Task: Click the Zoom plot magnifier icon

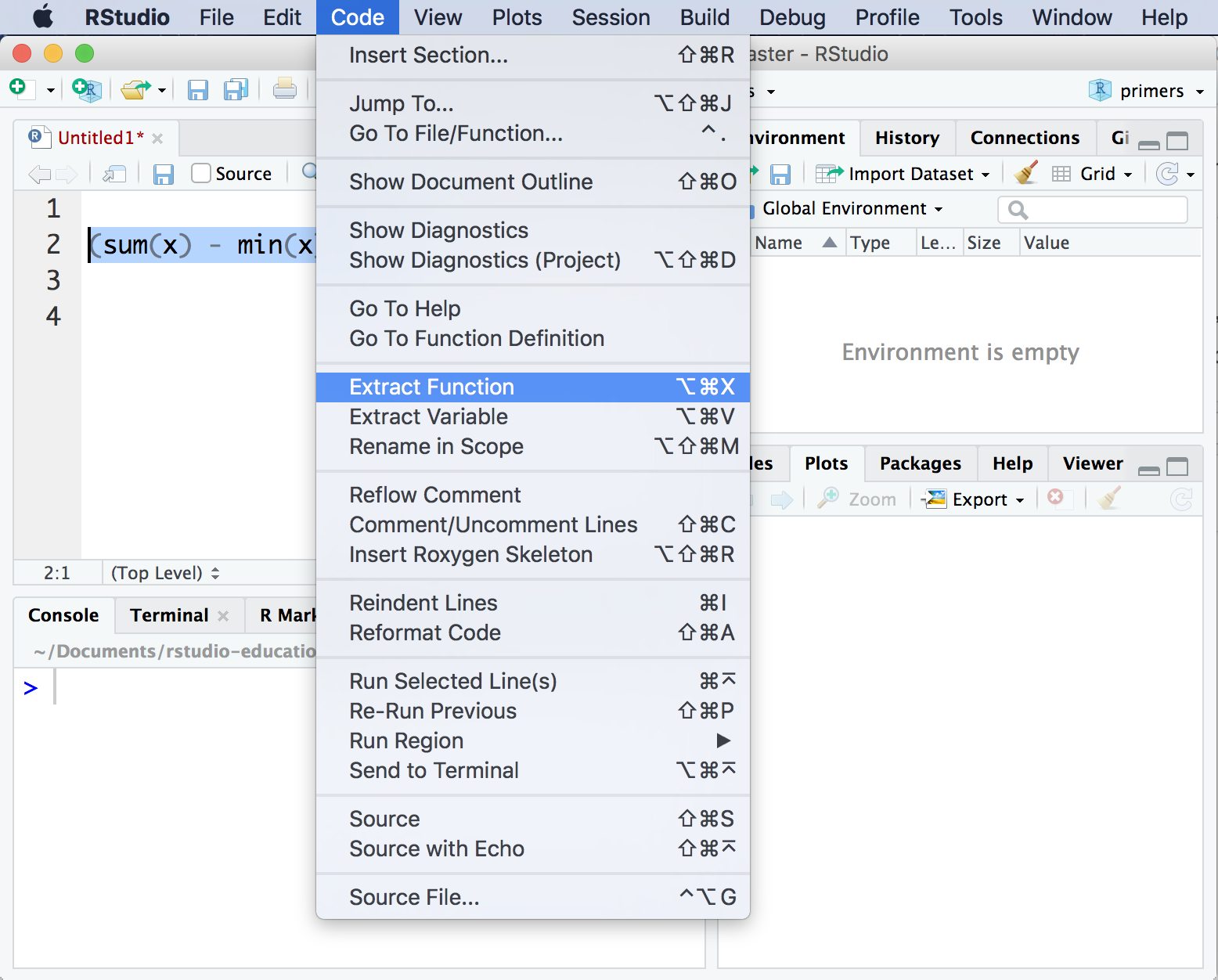Action: pyautogui.click(x=828, y=499)
